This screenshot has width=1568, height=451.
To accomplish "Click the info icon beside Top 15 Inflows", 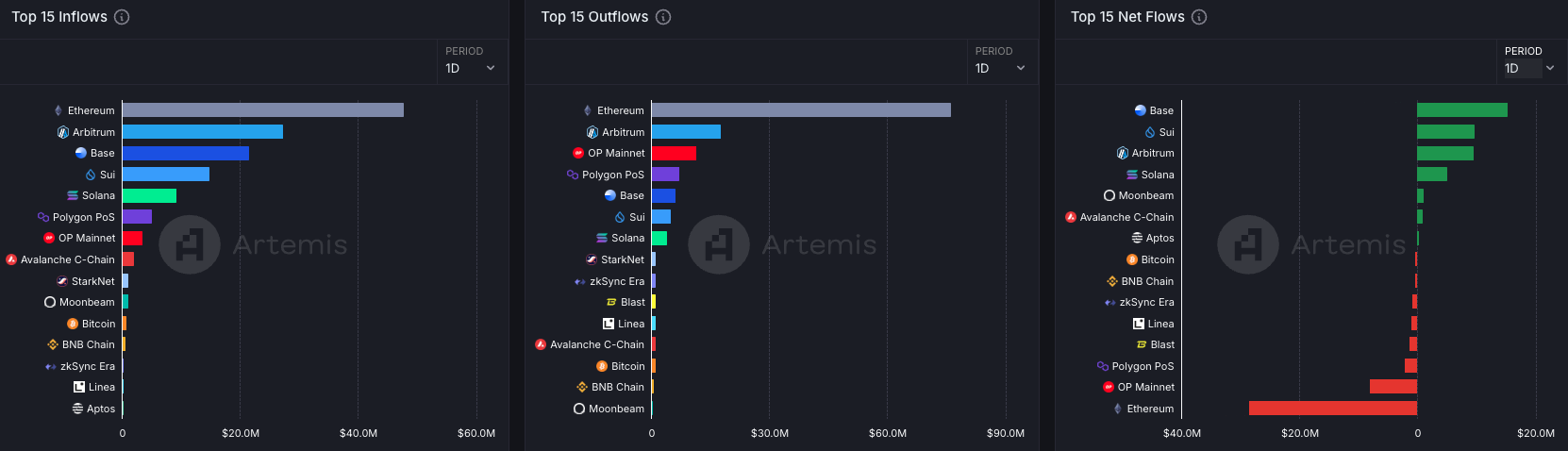I will [x=122, y=17].
